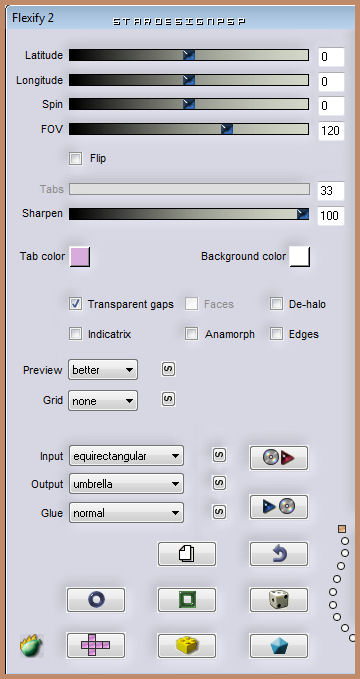Screen dimensions: 360x679
Task: Click the Longitude value field
Action: pyautogui.click(x=331, y=81)
